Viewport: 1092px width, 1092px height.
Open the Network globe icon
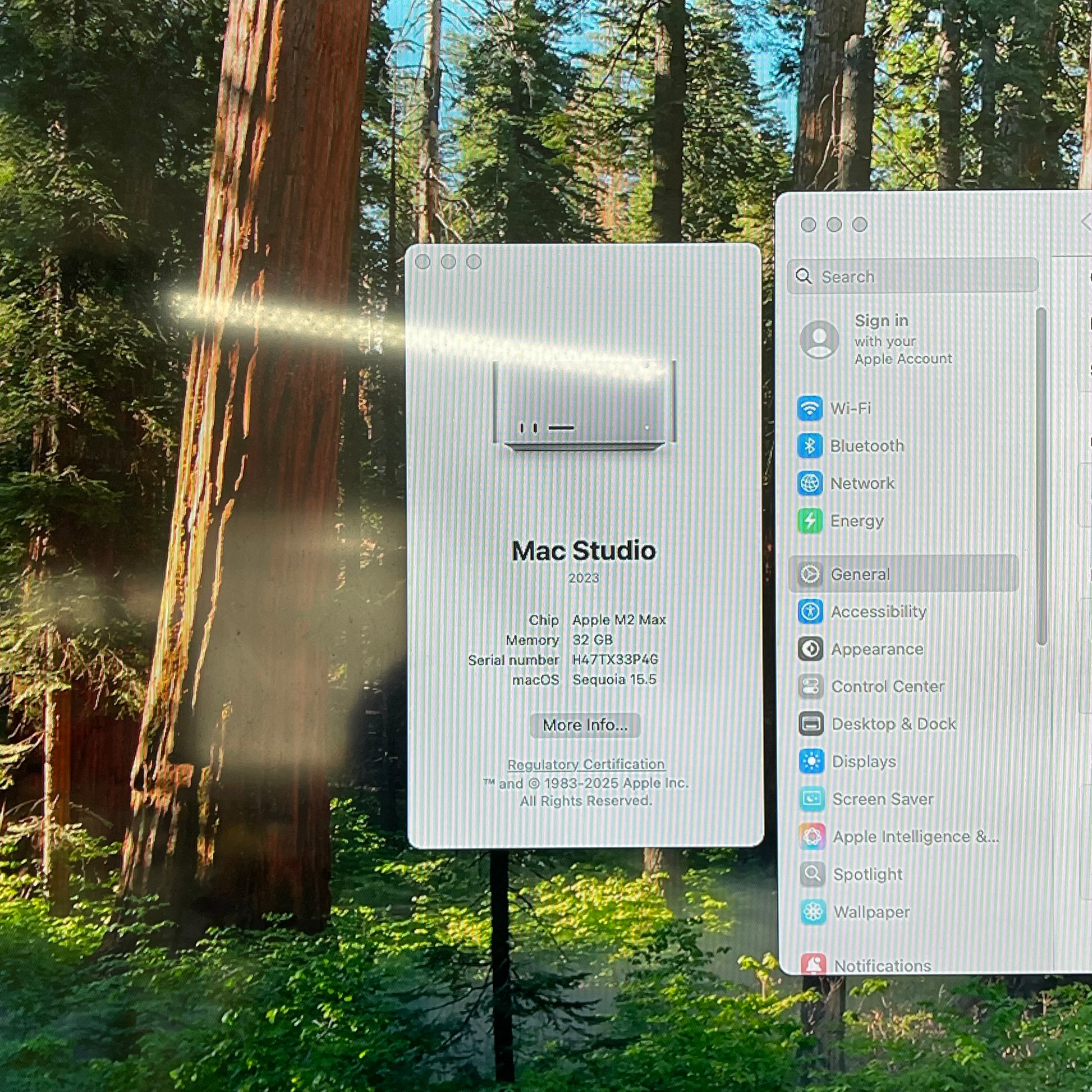[x=809, y=483]
